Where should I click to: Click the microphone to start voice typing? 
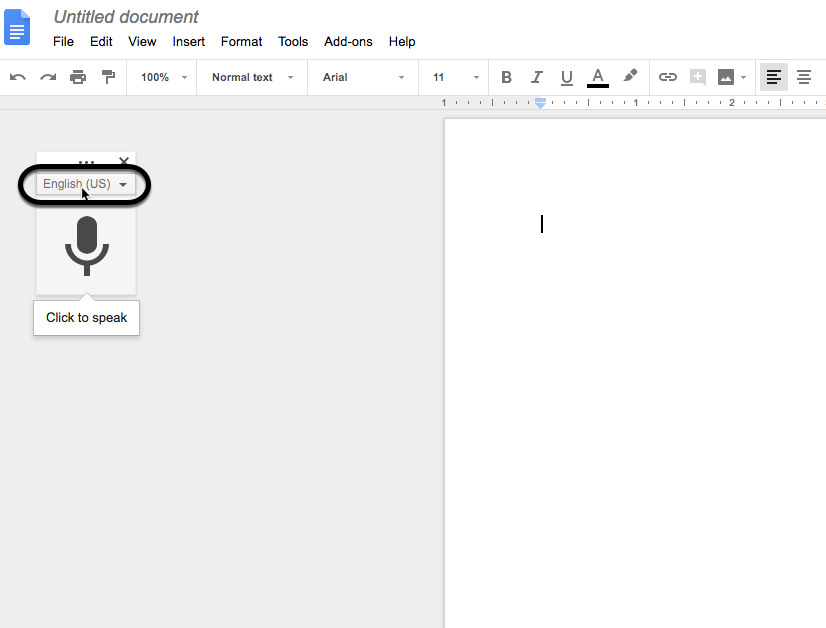tap(86, 245)
